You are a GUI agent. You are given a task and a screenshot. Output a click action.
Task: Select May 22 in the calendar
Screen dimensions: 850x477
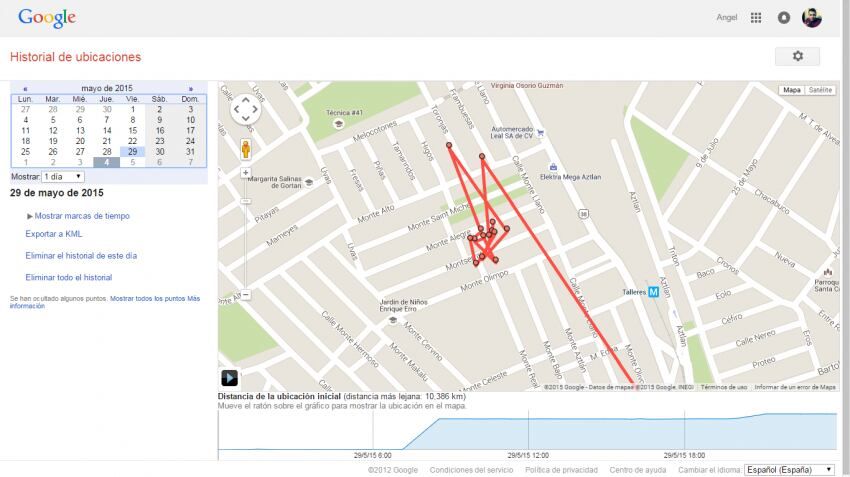click(133, 141)
